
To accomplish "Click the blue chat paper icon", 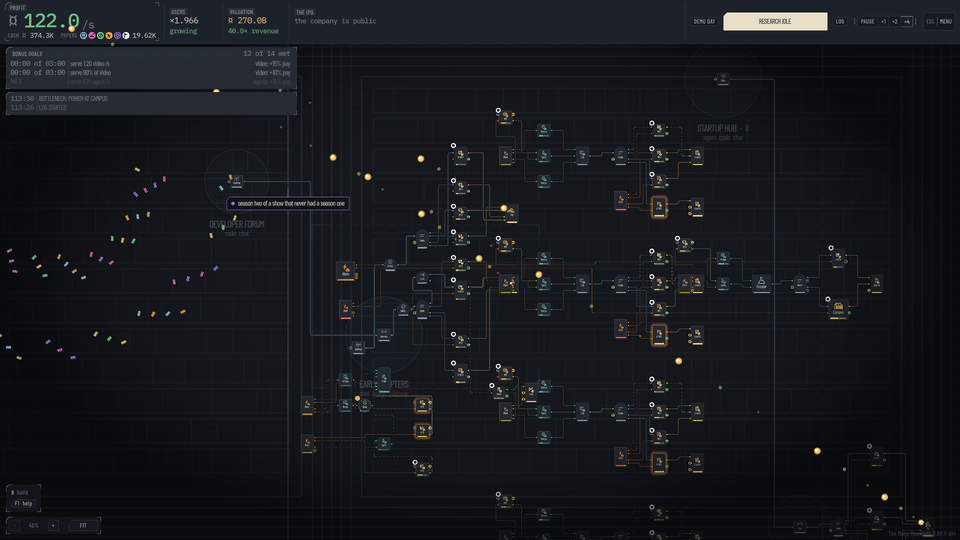I will [x=83, y=36].
